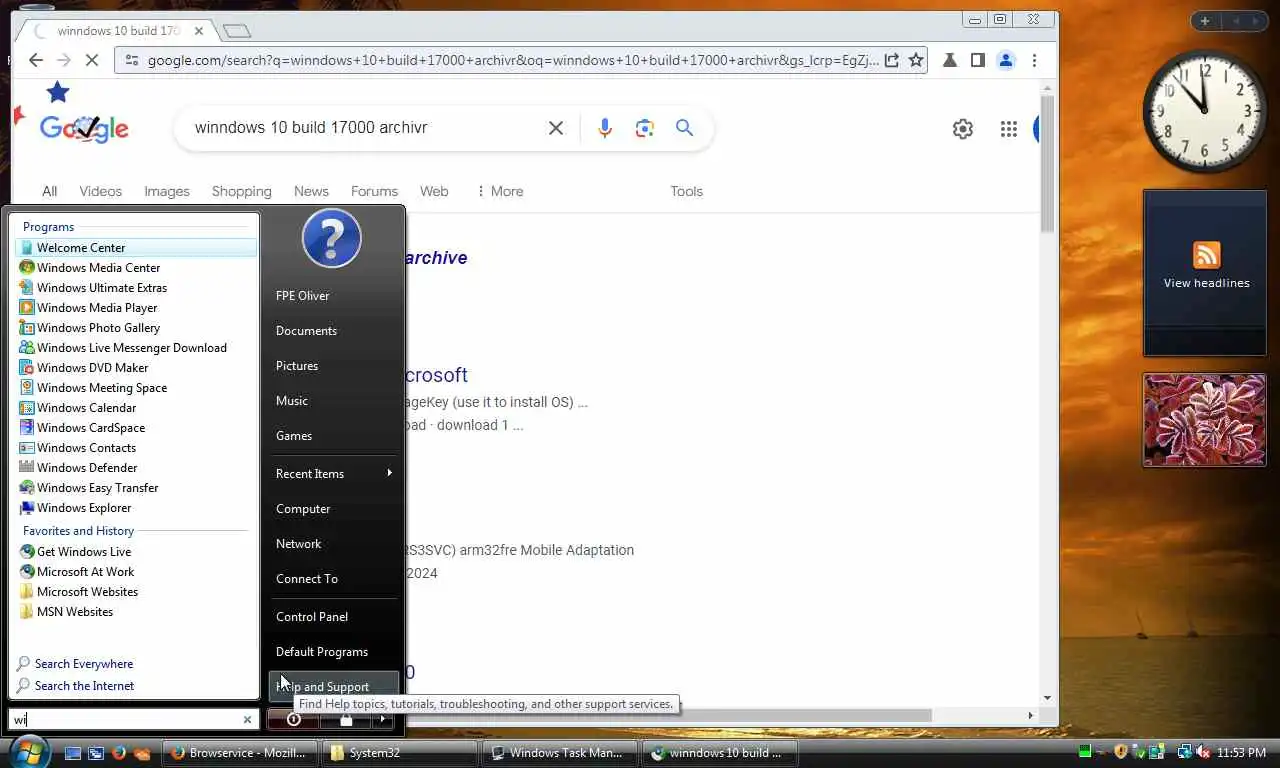Click the user picture in Start menu

pyautogui.click(x=332, y=238)
